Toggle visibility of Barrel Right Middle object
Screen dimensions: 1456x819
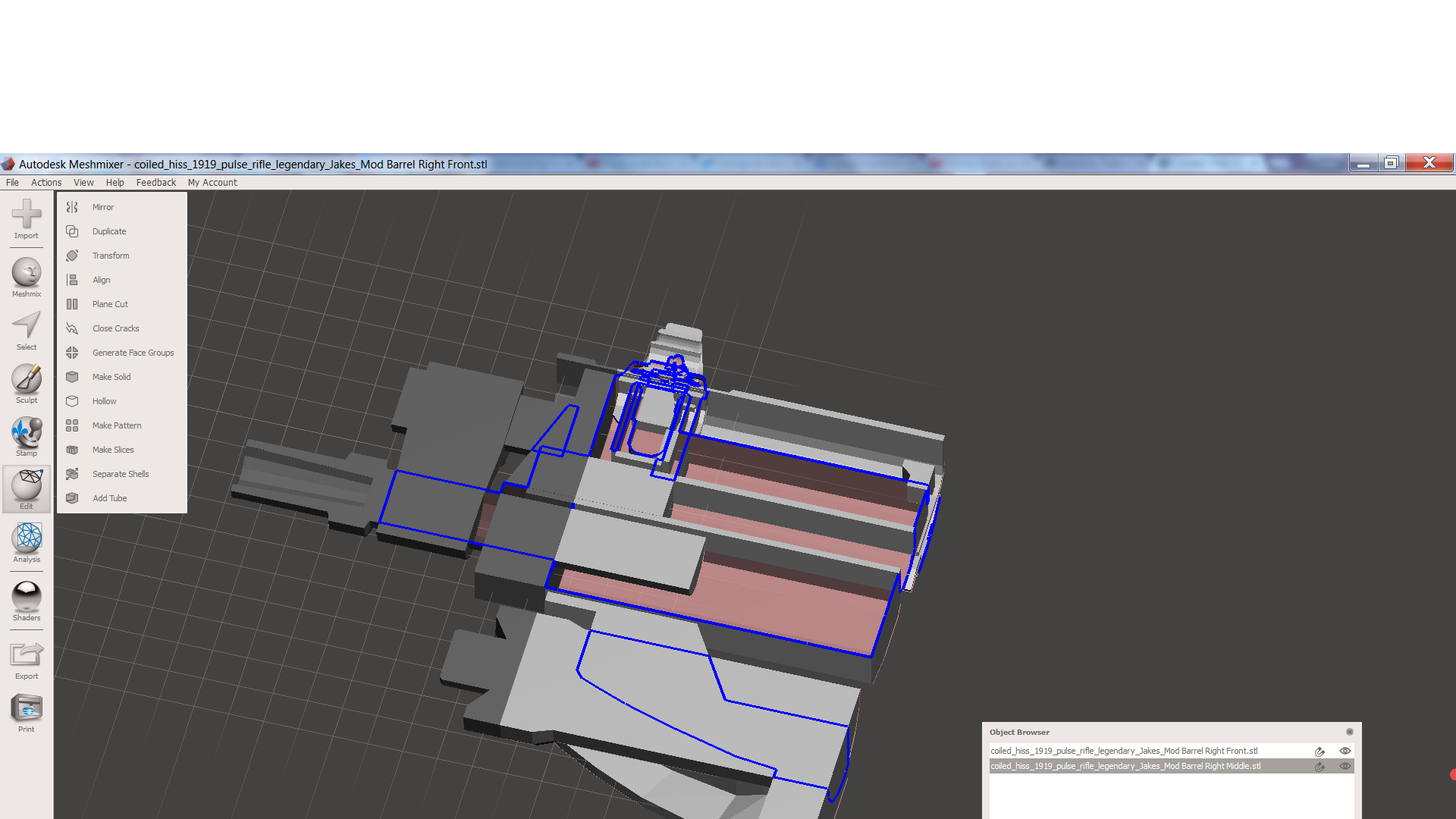[x=1345, y=766]
